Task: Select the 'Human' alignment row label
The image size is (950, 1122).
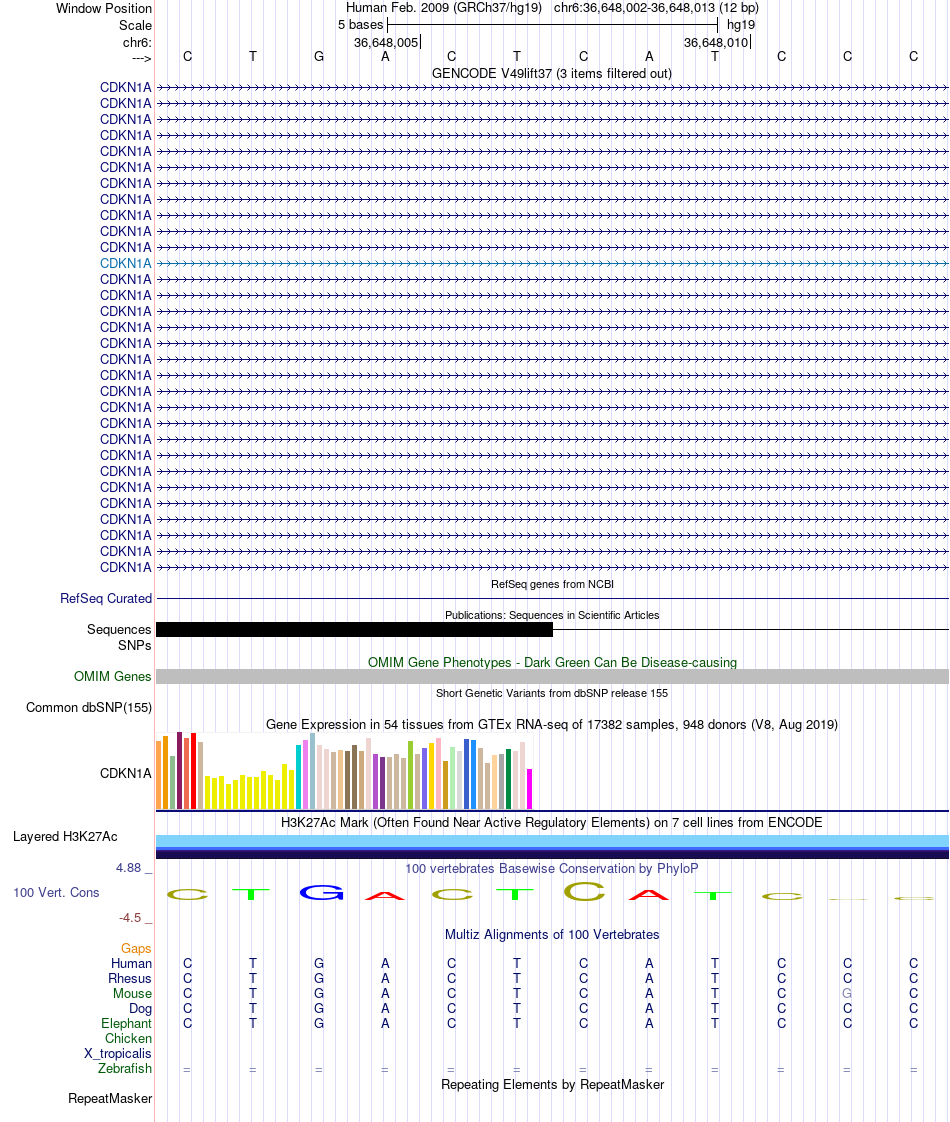Action: coord(131,964)
